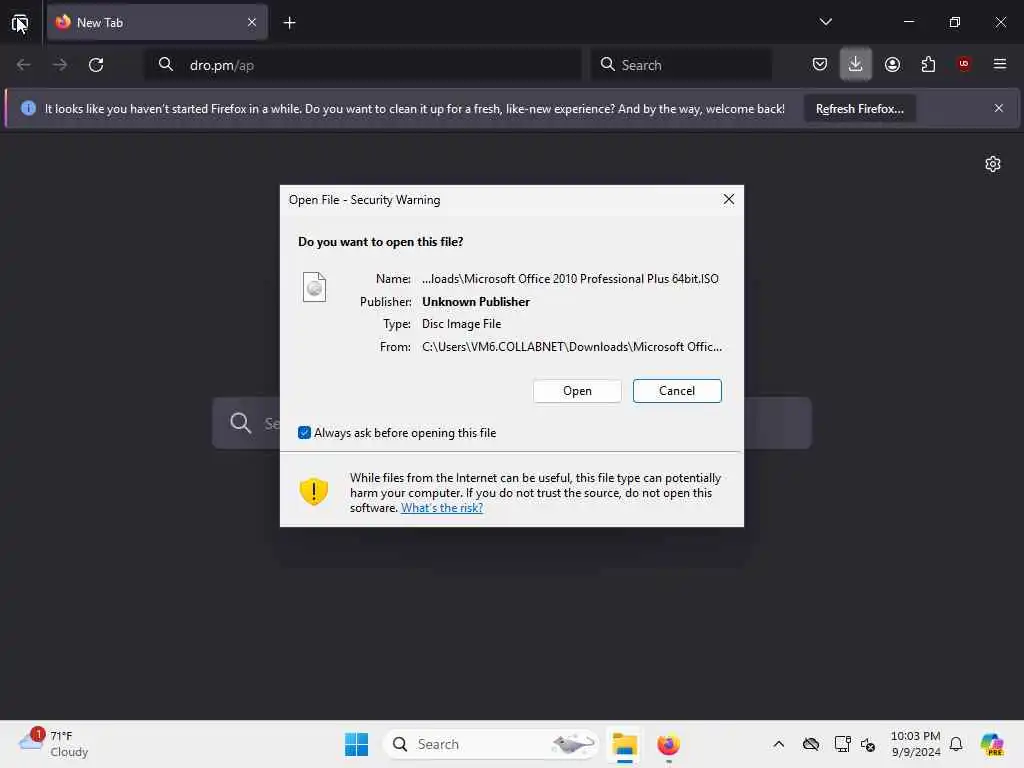1024x768 pixels.
Task: Click the OneDrive cloud tray icon
Action: pos(810,744)
